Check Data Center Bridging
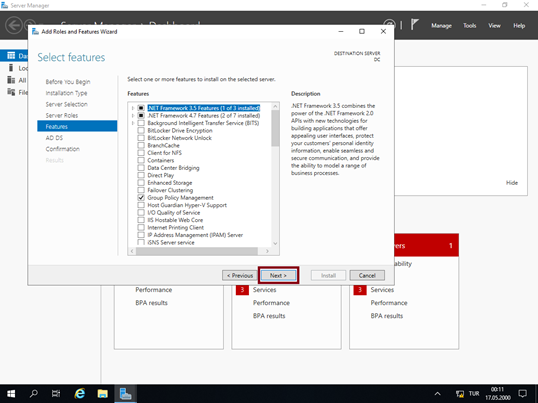The width and height of the screenshot is (538, 403). [141, 168]
